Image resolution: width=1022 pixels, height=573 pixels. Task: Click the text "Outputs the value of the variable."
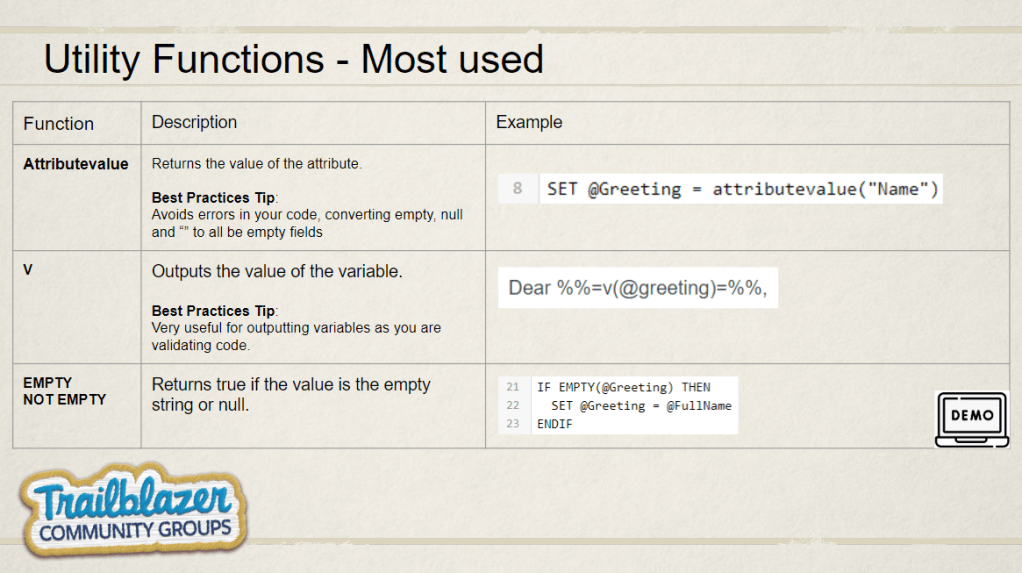point(277,271)
